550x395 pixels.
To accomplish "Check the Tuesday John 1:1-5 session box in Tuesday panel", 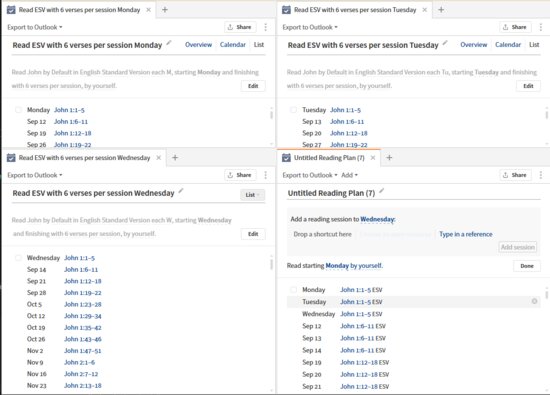I will point(293,110).
